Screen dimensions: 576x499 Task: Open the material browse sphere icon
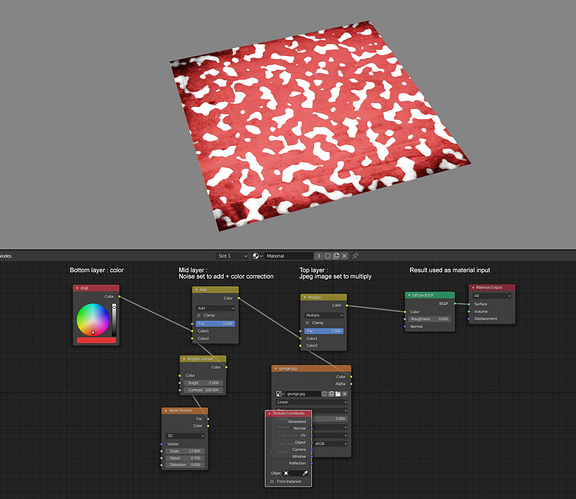click(x=257, y=256)
